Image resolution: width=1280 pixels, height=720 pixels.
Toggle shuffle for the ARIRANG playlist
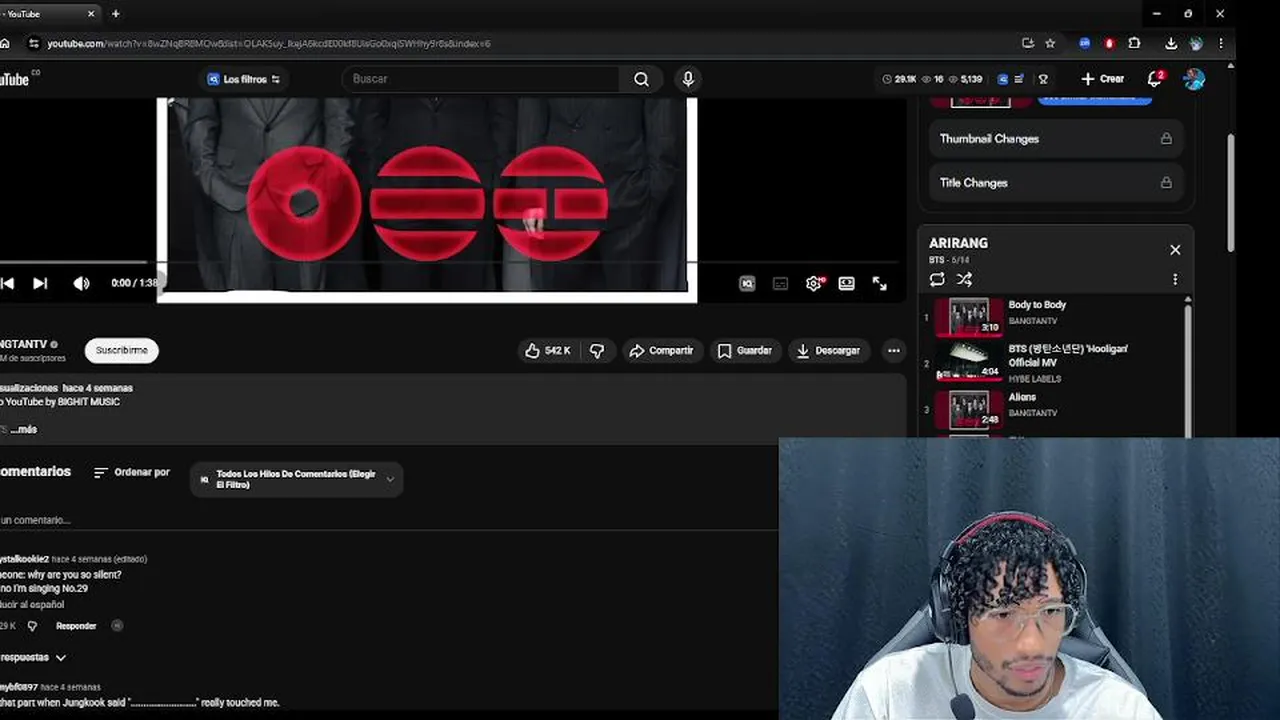(x=964, y=280)
